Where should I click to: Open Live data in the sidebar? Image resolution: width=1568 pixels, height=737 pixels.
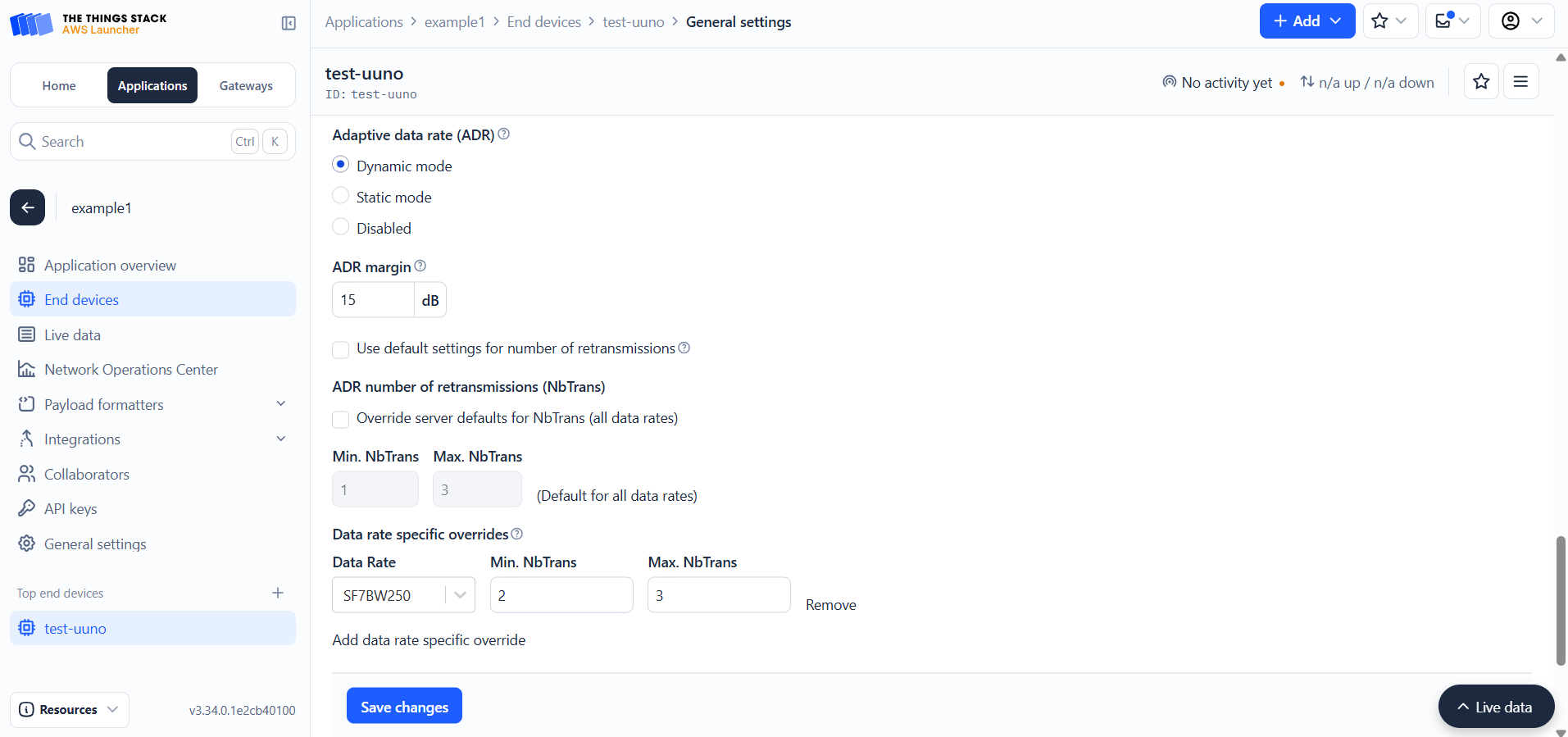pos(72,334)
